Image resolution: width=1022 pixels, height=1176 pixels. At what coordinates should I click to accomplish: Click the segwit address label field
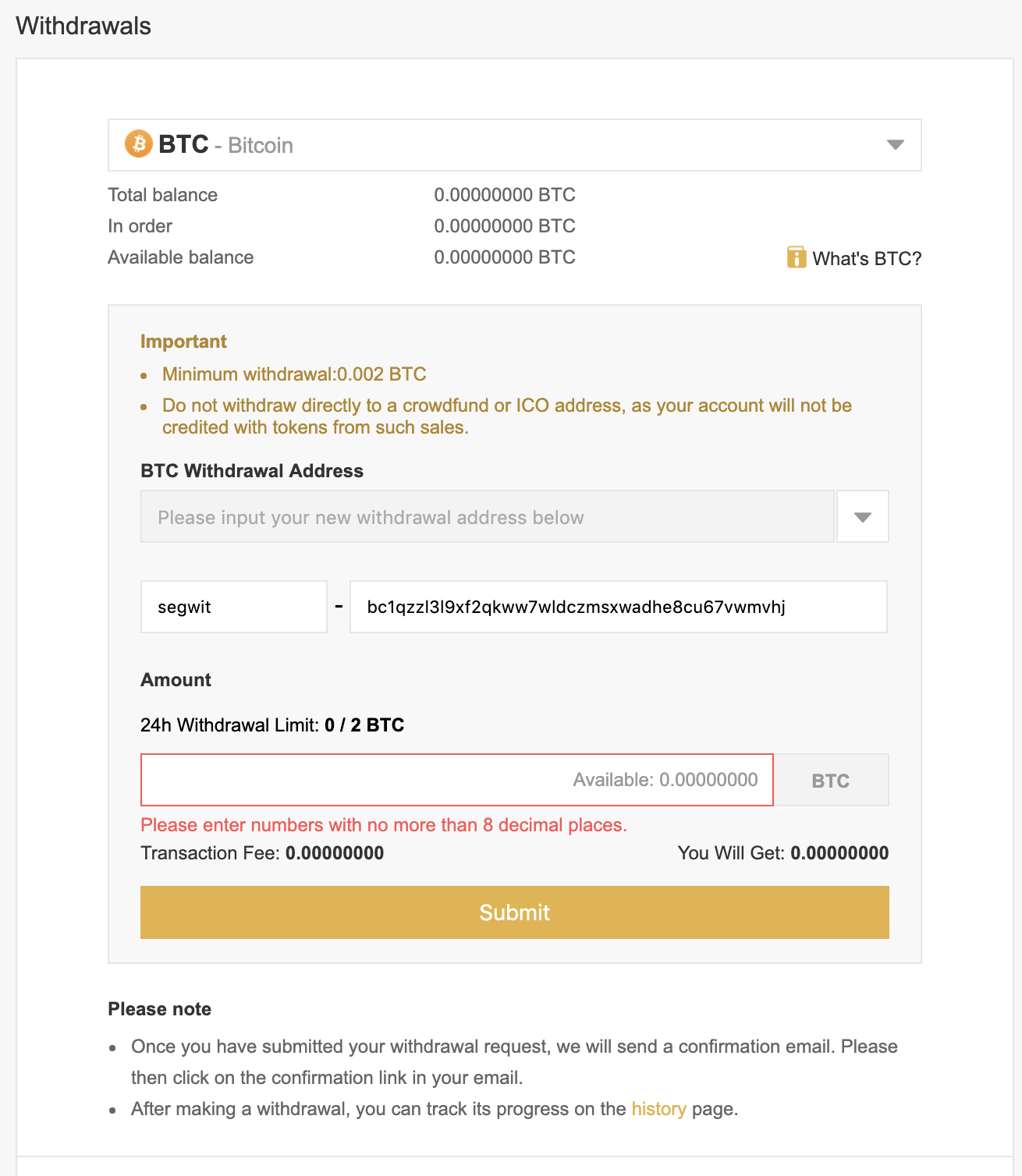pos(234,607)
